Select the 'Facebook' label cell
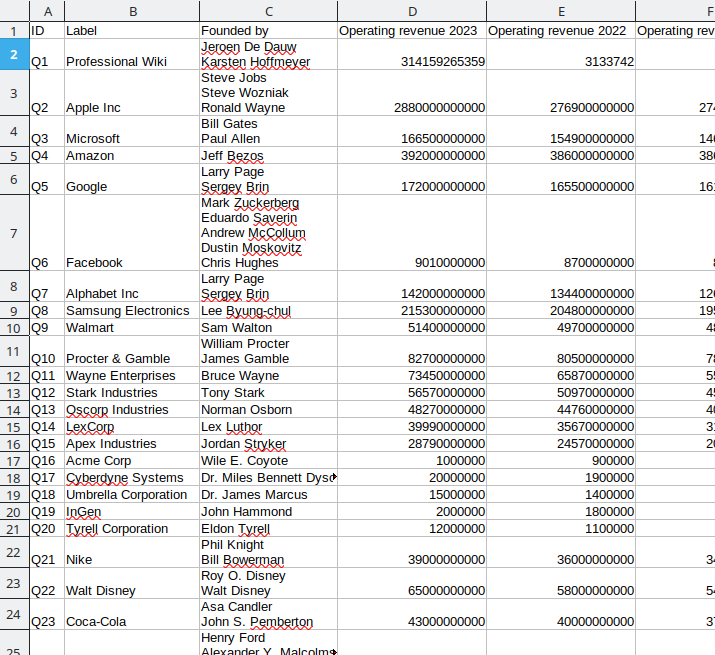Screen dimensions: 715x655 click(132, 233)
